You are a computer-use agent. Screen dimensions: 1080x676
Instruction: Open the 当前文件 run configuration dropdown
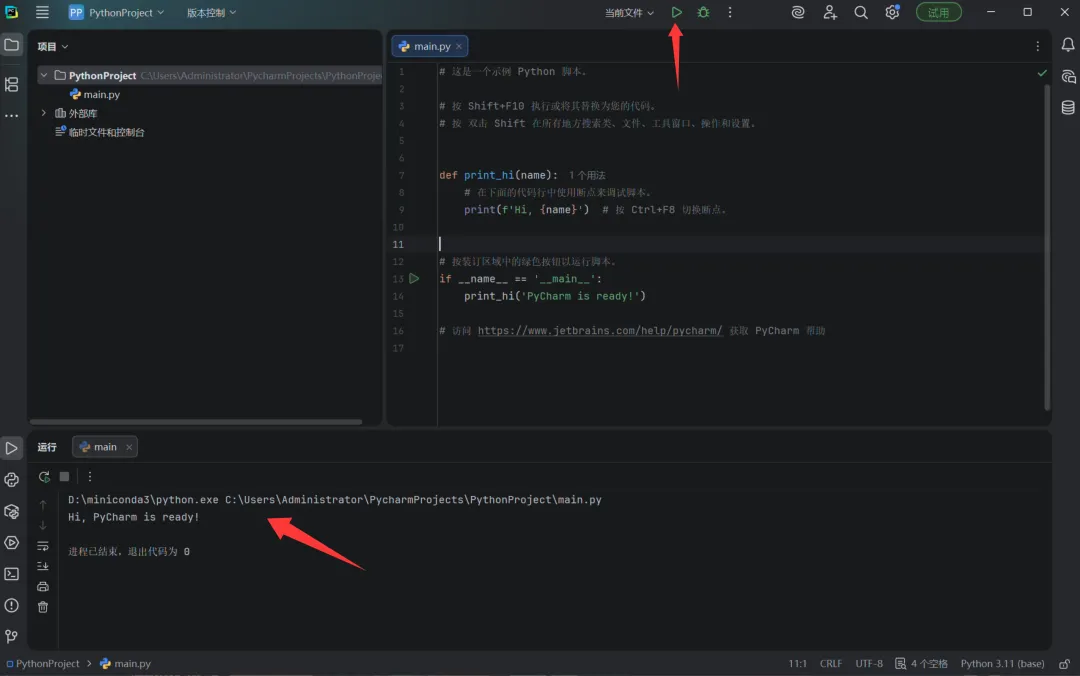[629, 12]
